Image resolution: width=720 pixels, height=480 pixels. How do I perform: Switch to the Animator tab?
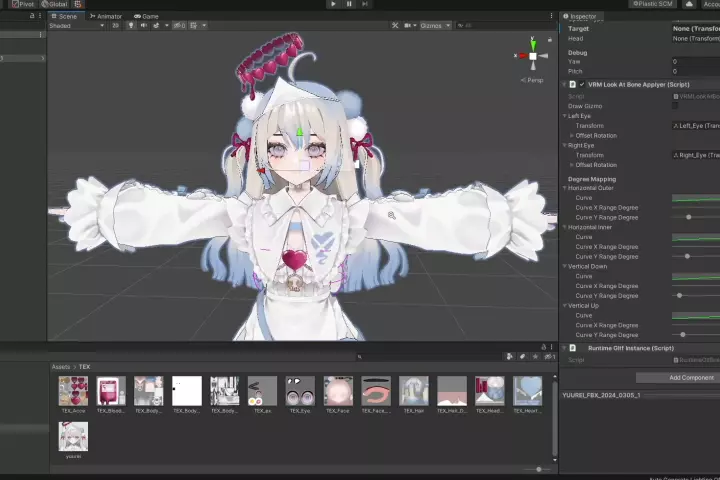(106, 16)
